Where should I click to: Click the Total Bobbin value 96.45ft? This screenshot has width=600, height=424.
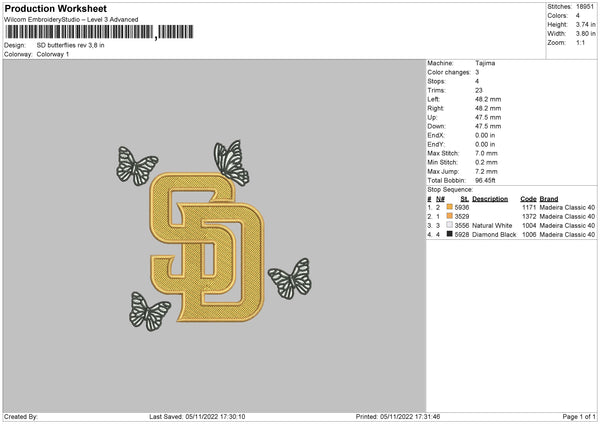tap(485, 180)
